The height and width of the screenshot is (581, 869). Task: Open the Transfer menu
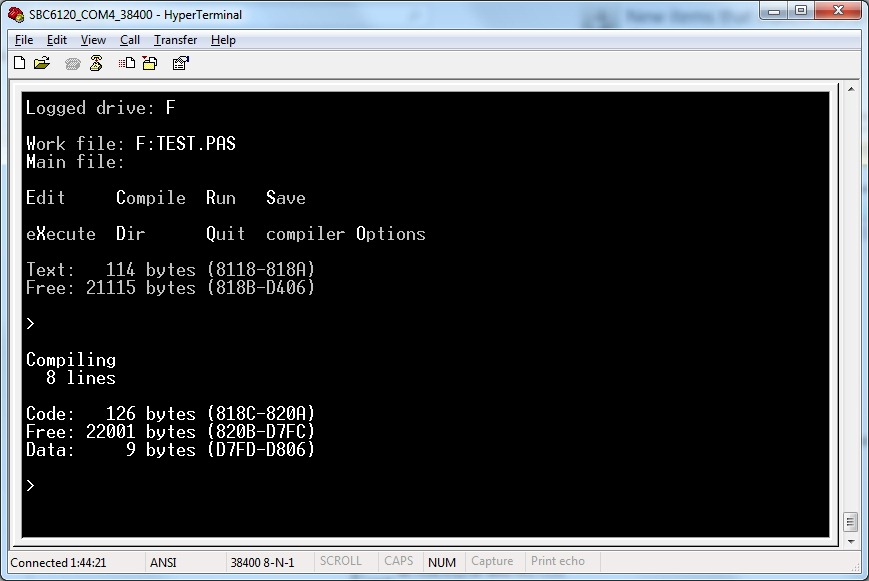(x=175, y=40)
